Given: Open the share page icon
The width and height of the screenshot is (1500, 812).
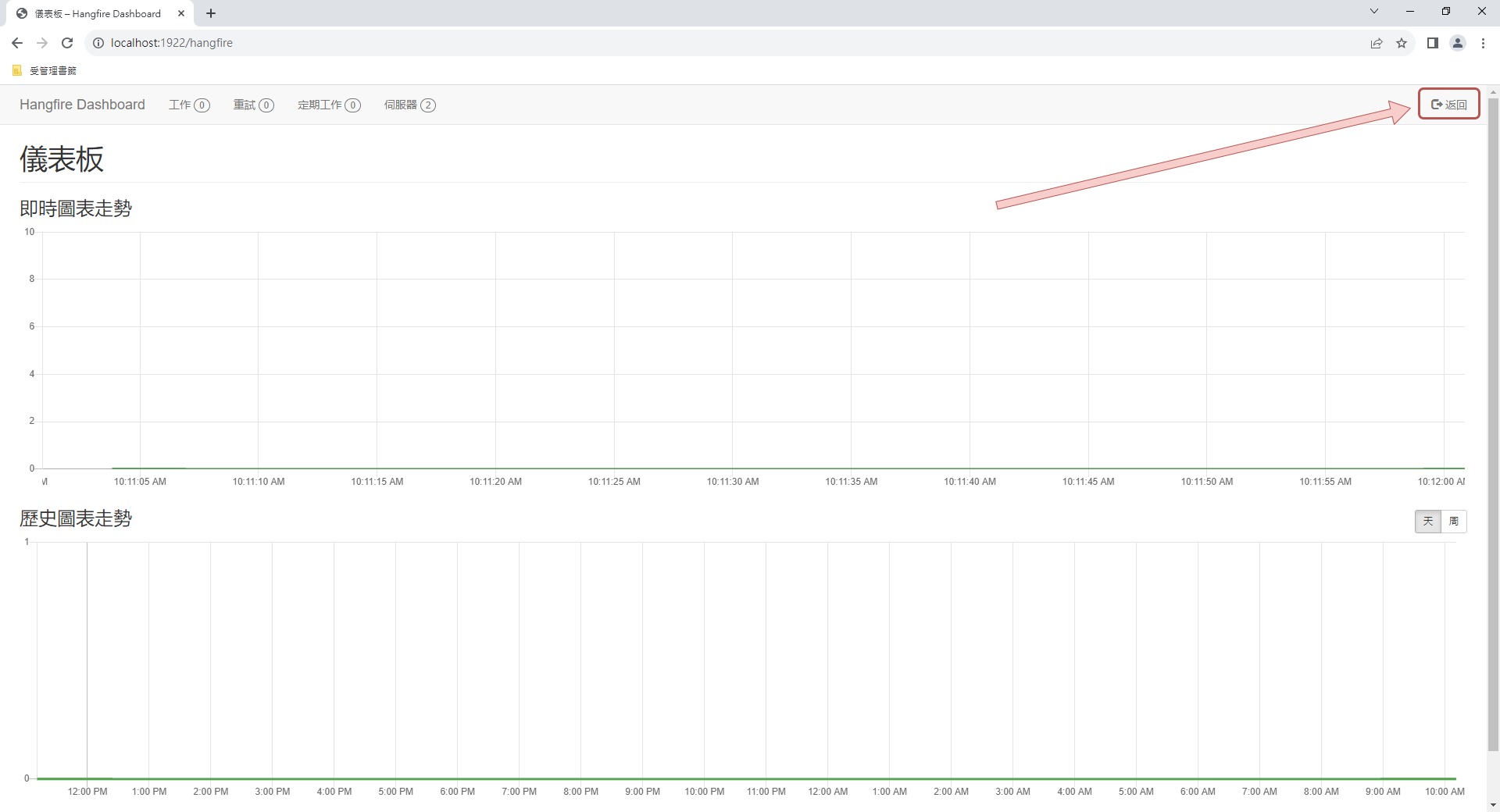Looking at the screenshot, I should click(x=1377, y=43).
